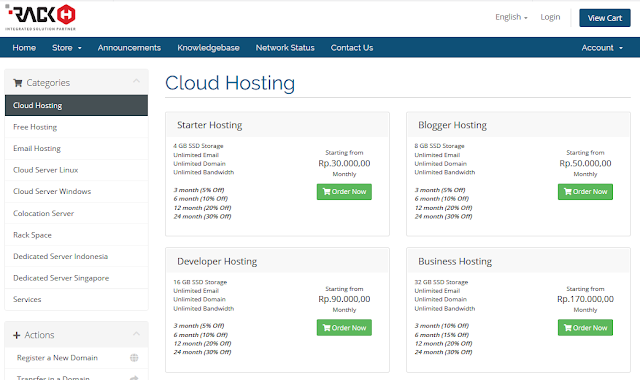Click the Categories shopping cart icon
The height and width of the screenshot is (380, 640).
coord(18,83)
